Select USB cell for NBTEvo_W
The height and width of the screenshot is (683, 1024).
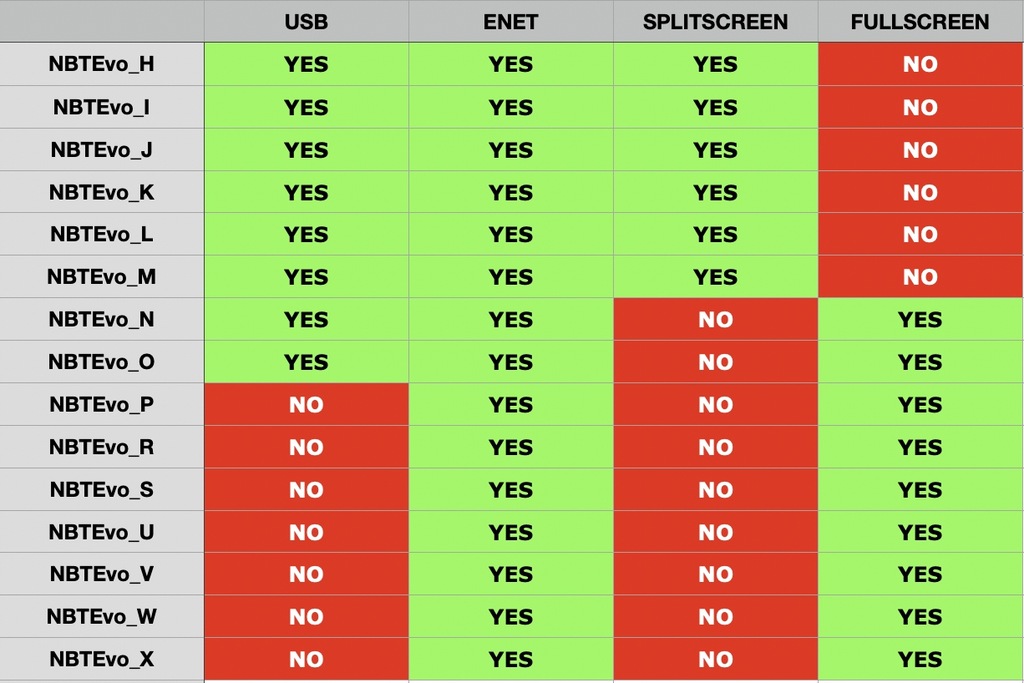(x=306, y=617)
